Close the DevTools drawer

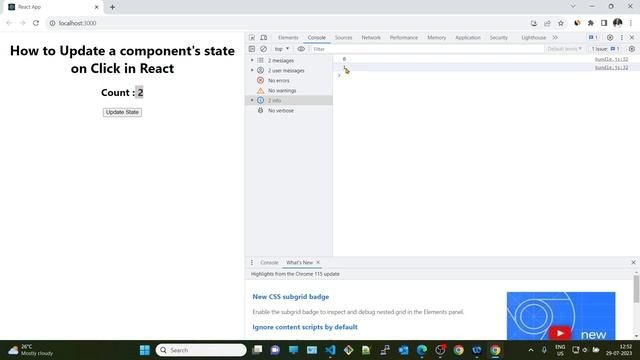[633, 262]
